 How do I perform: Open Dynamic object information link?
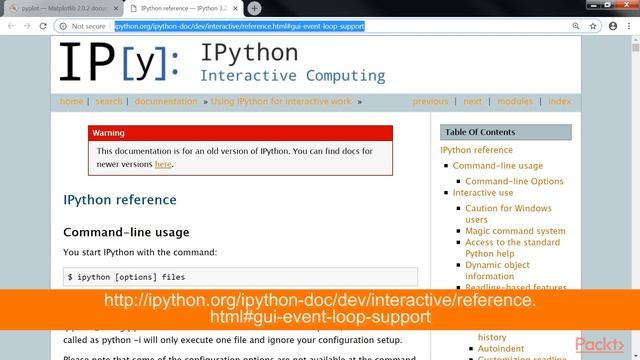(x=497, y=271)
